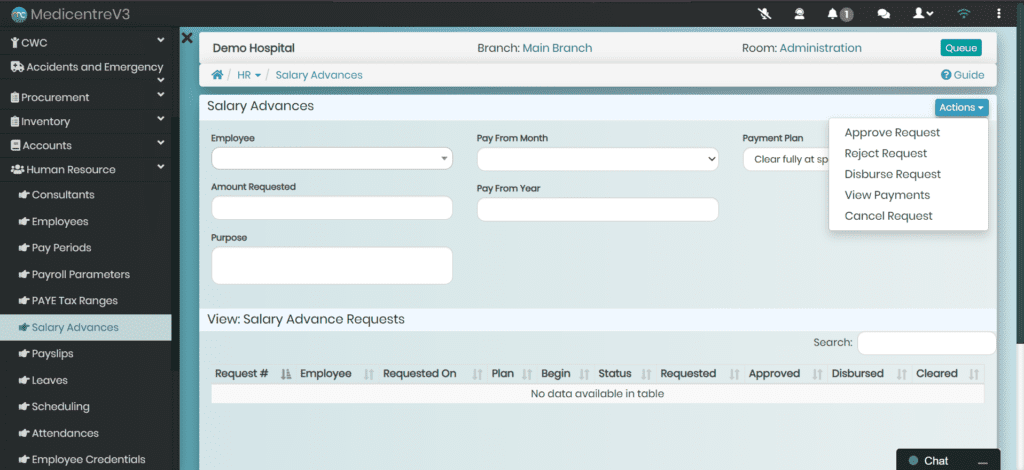Click the muted microphone icon in top bar
The height and width of the screenshot is (470, 1024).
[x=764, y=13]
